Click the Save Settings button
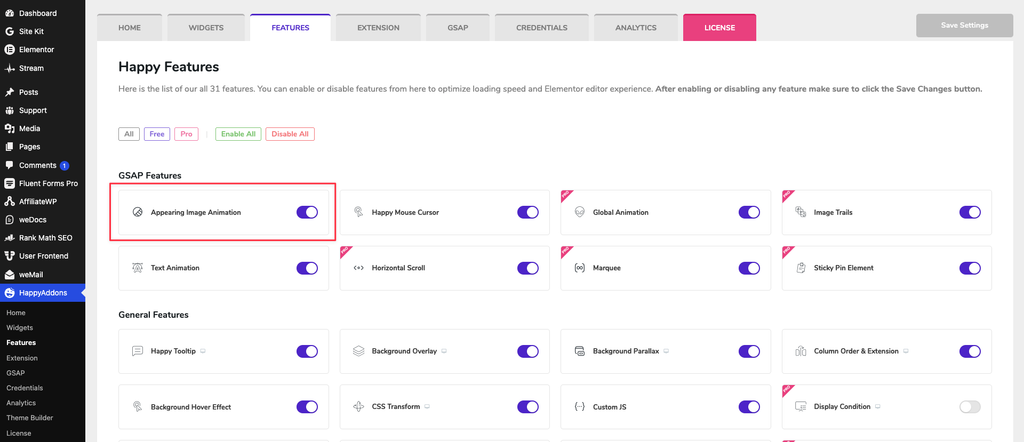This screenshot has width=1024, height=442. pos(965,25)
